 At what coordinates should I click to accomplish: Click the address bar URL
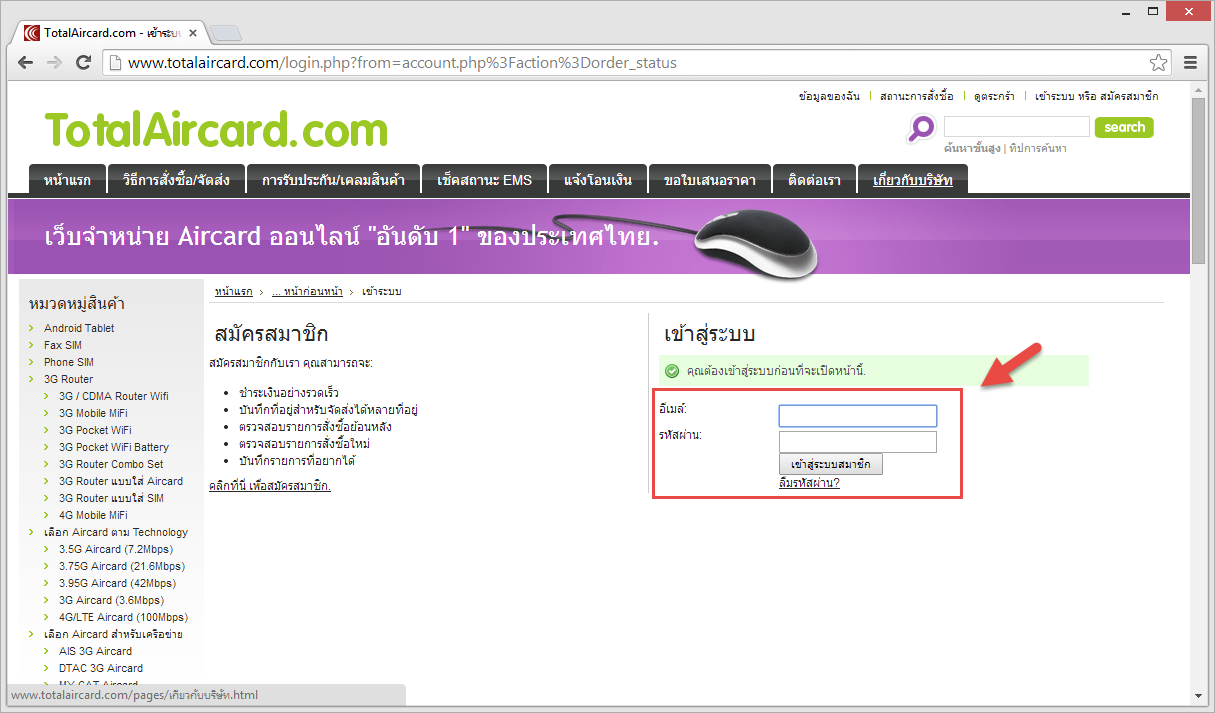click(402, 63)
